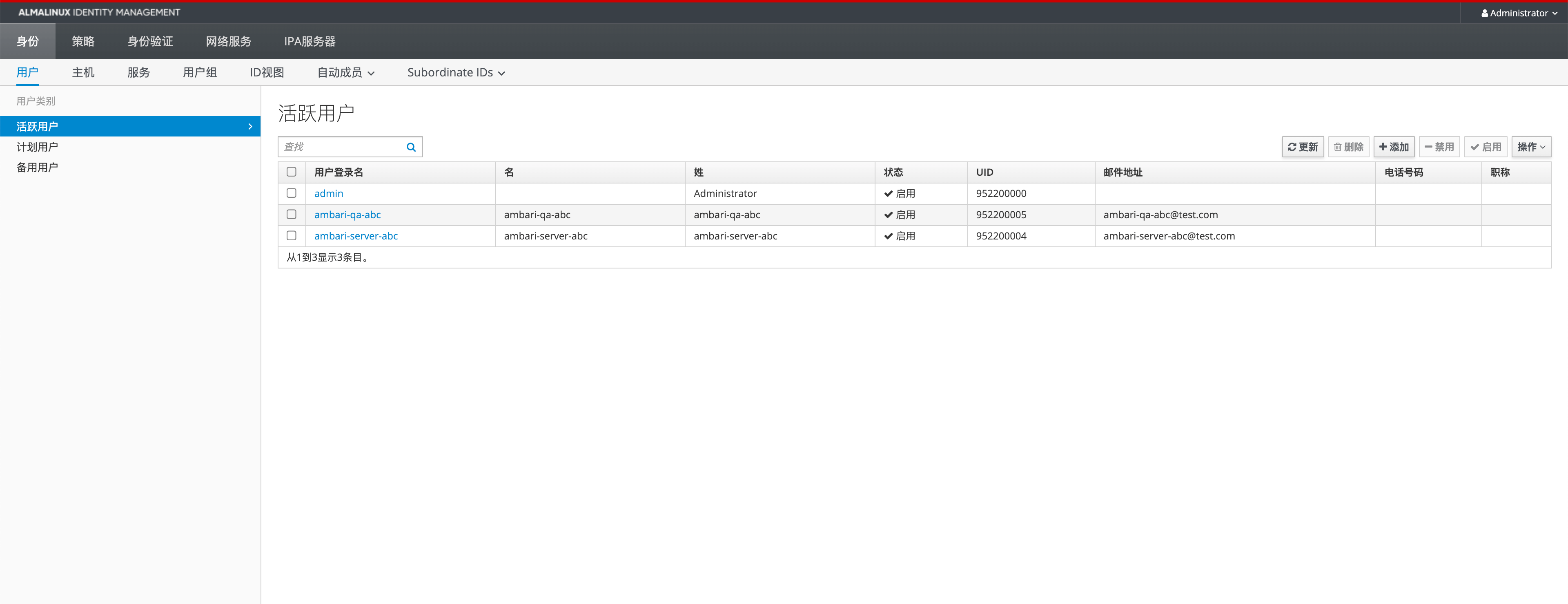Screen dimensions: 1568x604
Task: Expand the 自动成员 dropdown menu
Action: point(345,72)
